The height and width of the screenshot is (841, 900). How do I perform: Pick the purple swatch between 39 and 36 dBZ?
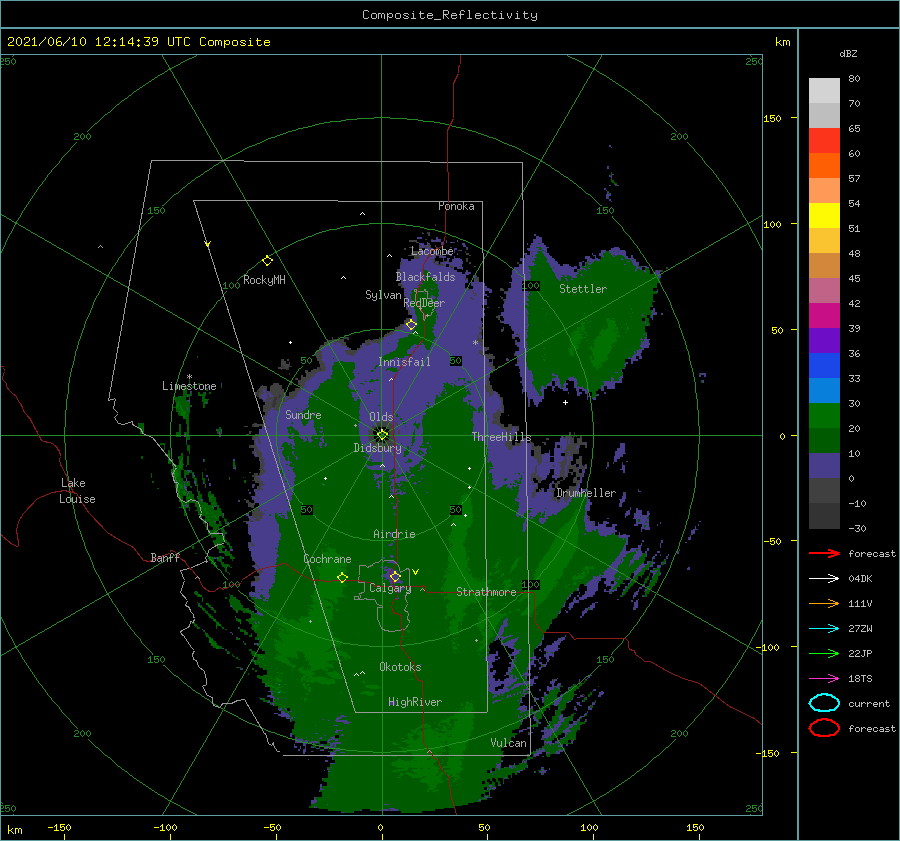[824, 341]
